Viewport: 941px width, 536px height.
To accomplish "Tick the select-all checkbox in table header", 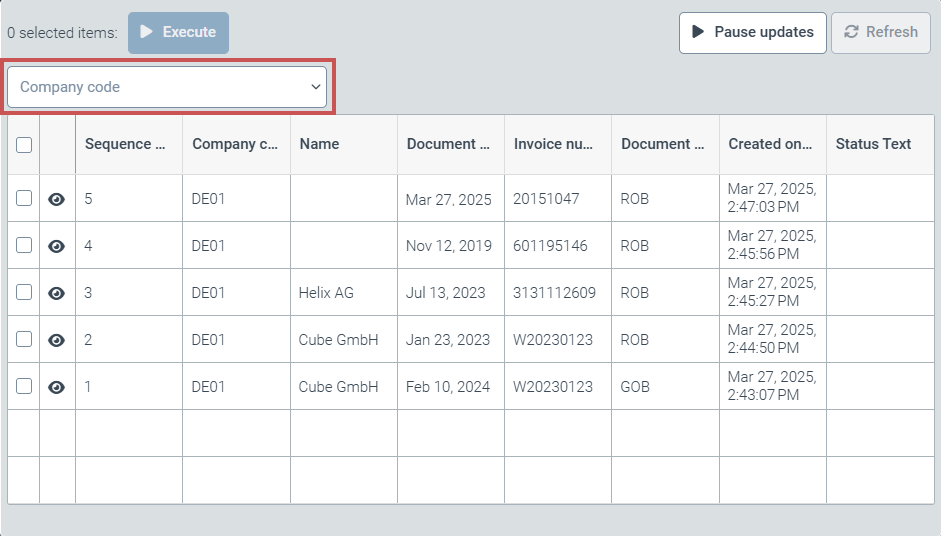I will pyautogui.click(x=24, y=145).
